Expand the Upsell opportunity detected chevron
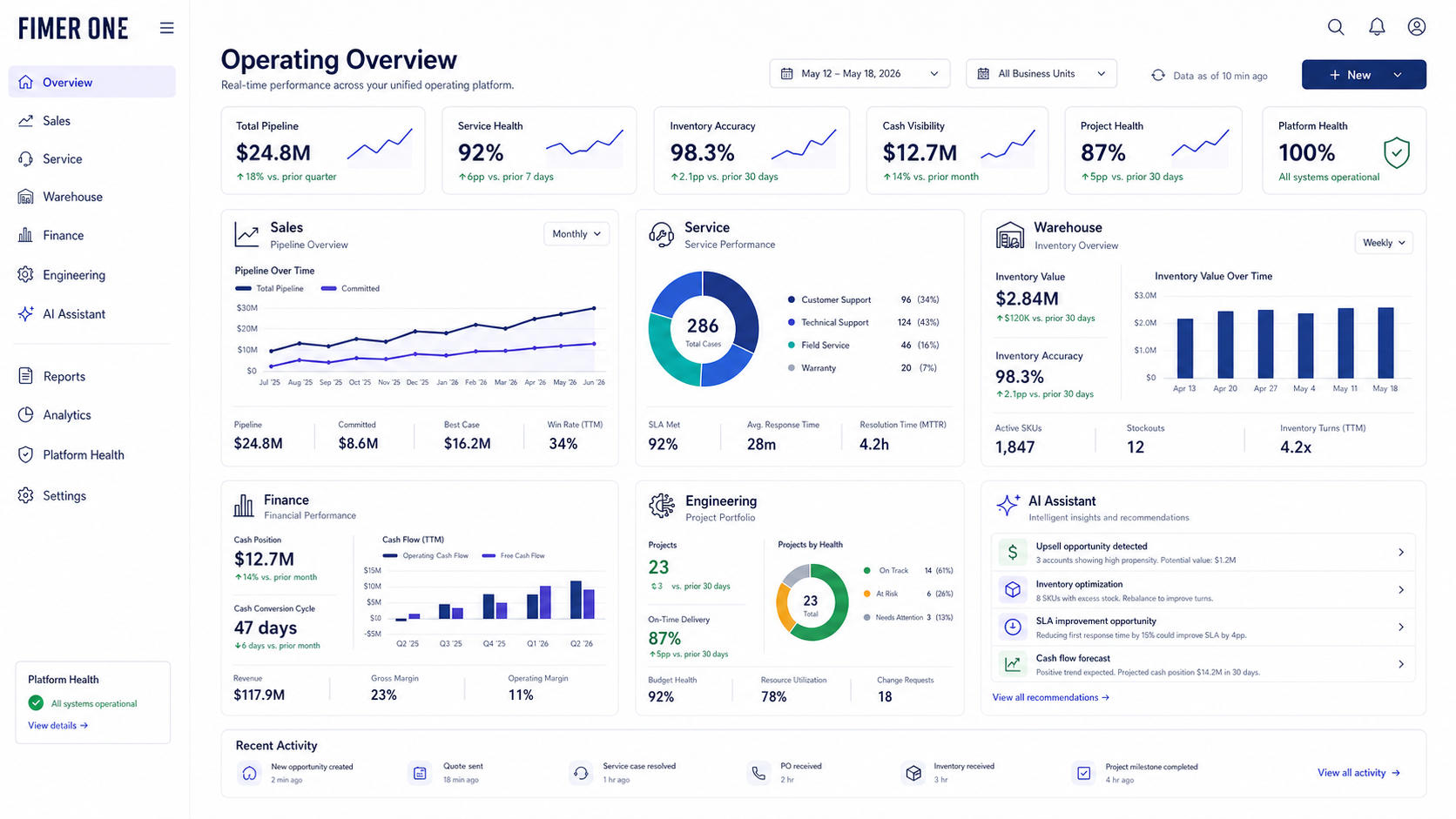 [1401, 553]
